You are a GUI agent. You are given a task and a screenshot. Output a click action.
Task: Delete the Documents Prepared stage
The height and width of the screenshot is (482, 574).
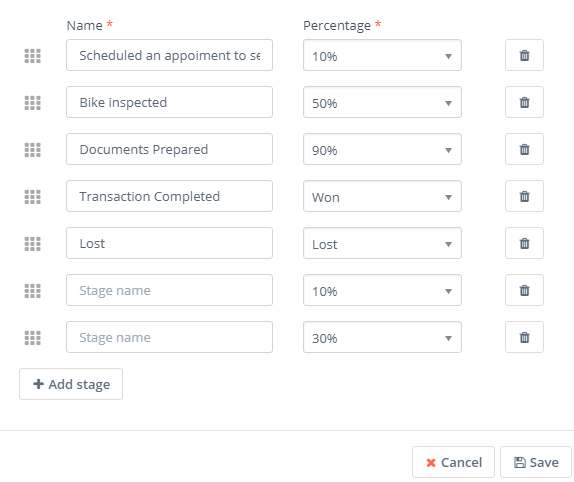click(x=524, y=149)
